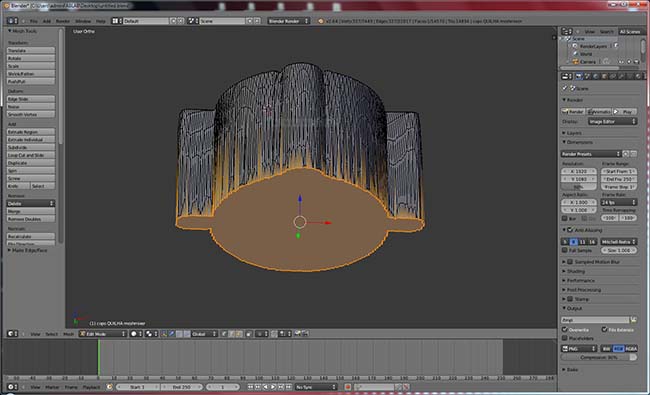Open the Edit Mode dropdown
This screenshot has width=650, height=395.
[103, 334]
